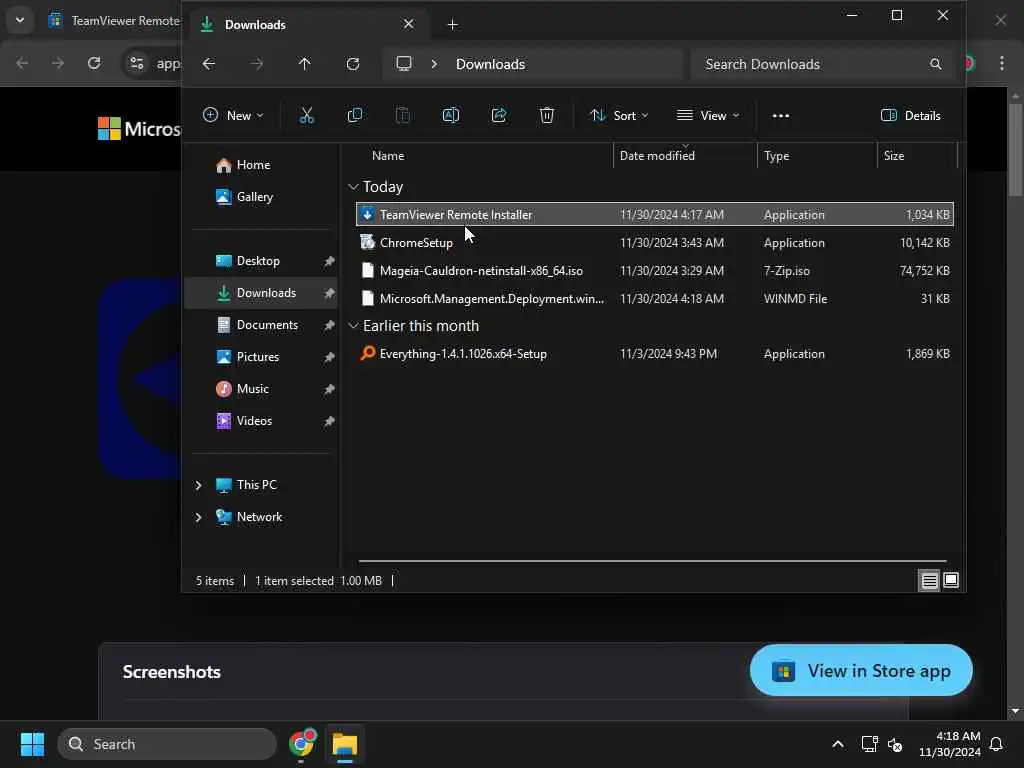Click the Chrome page vertical scrollbar

[x=1014, y=150]
